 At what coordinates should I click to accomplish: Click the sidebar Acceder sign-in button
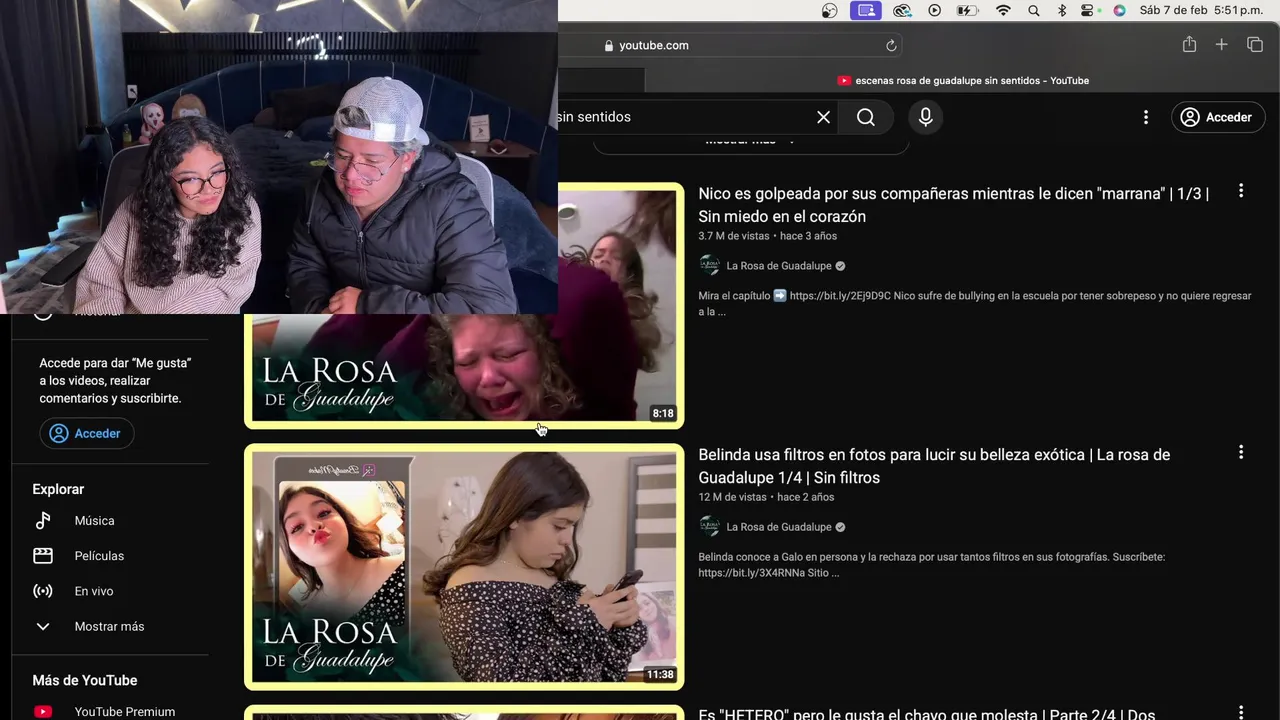[x=86, y=433]
